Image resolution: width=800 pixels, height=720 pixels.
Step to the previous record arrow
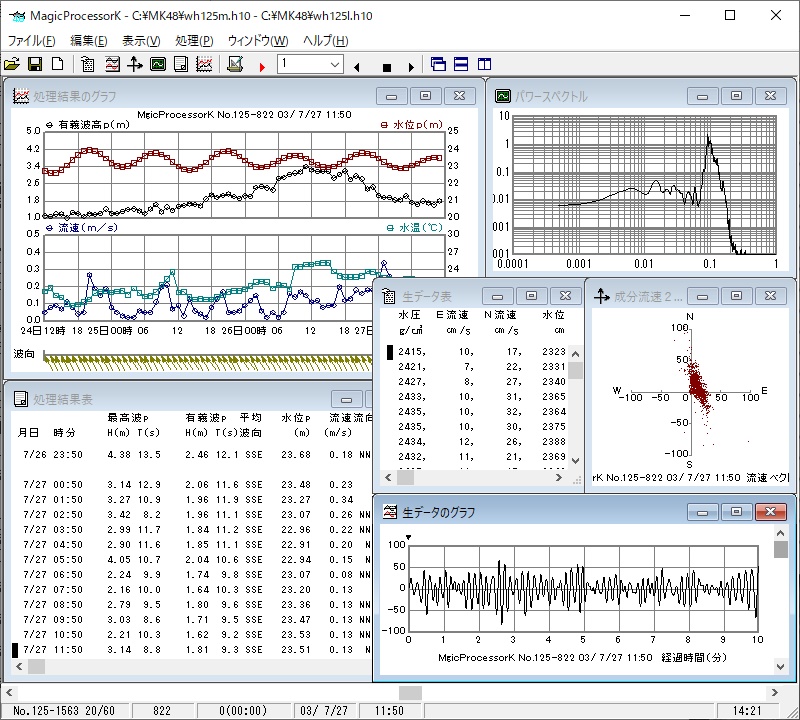pyautogui.click(x=357, y=67)
